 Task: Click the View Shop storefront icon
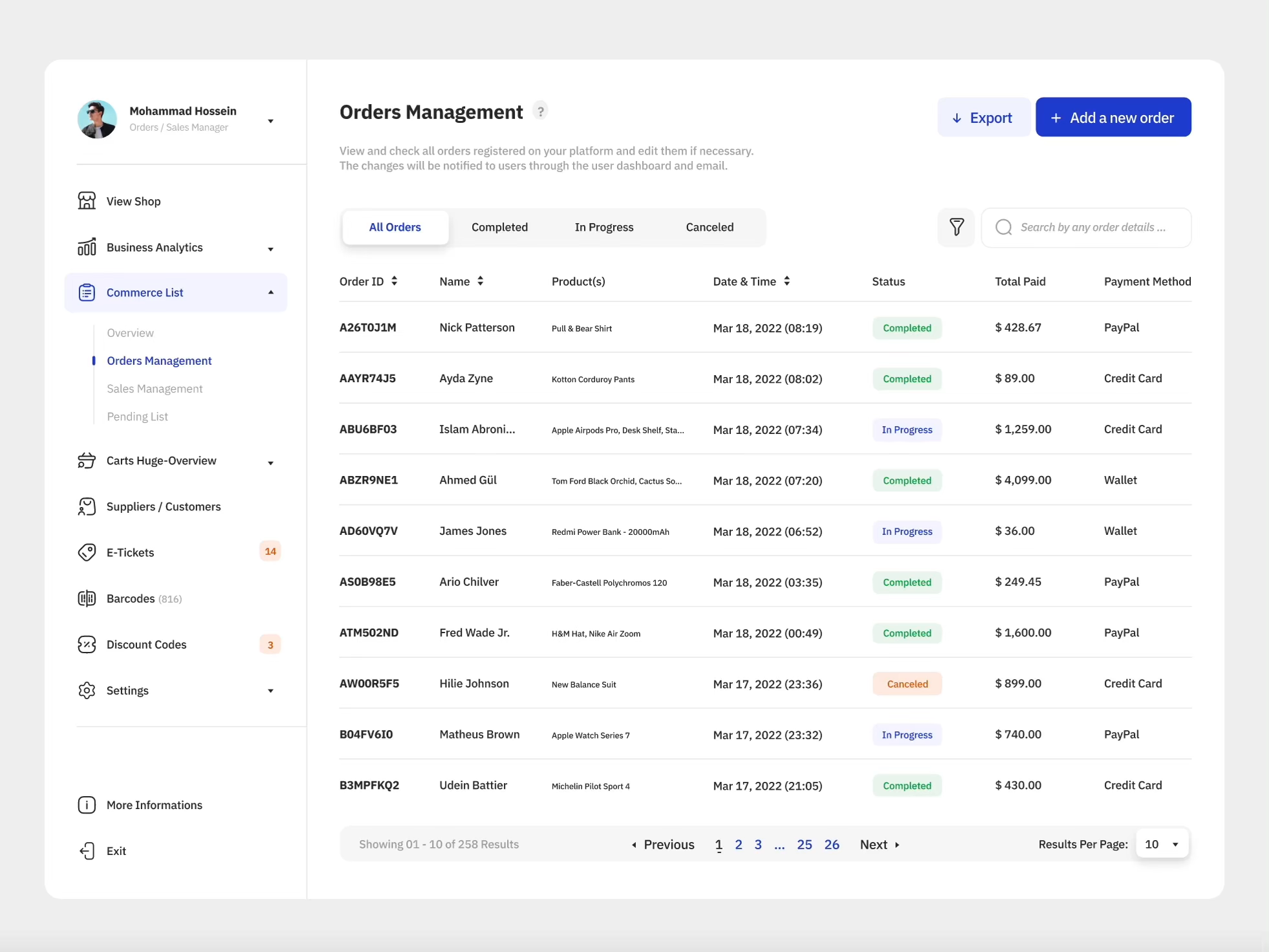[x=87, y=201]
